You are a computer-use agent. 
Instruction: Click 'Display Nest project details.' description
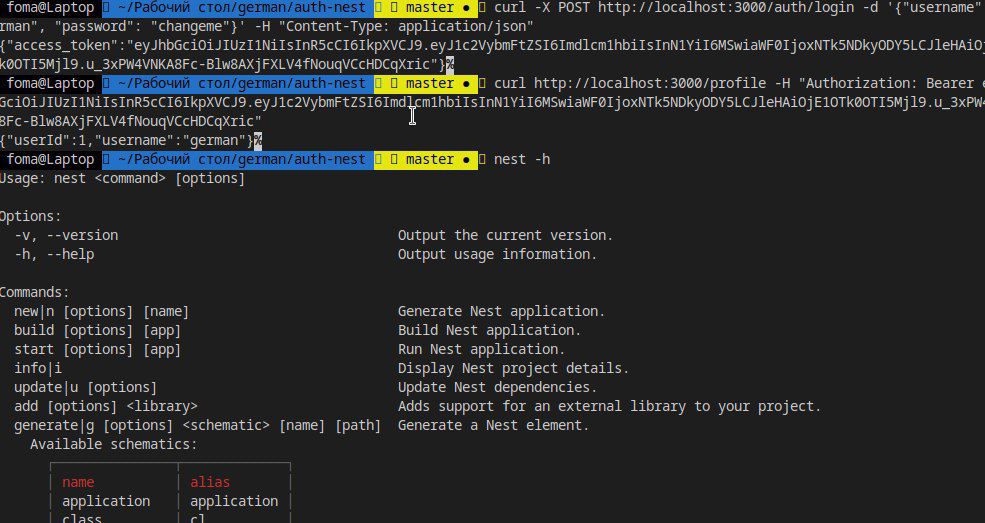[x=513, y=368]
